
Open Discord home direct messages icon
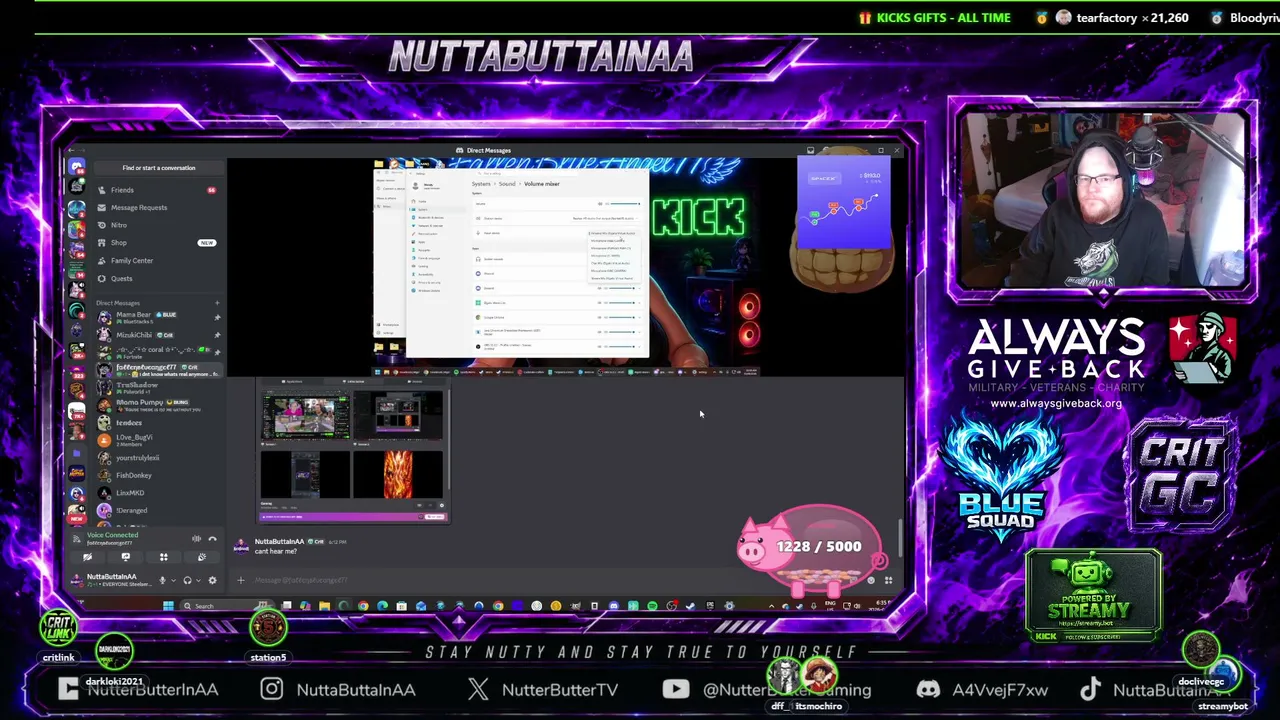tap(77, 167)
